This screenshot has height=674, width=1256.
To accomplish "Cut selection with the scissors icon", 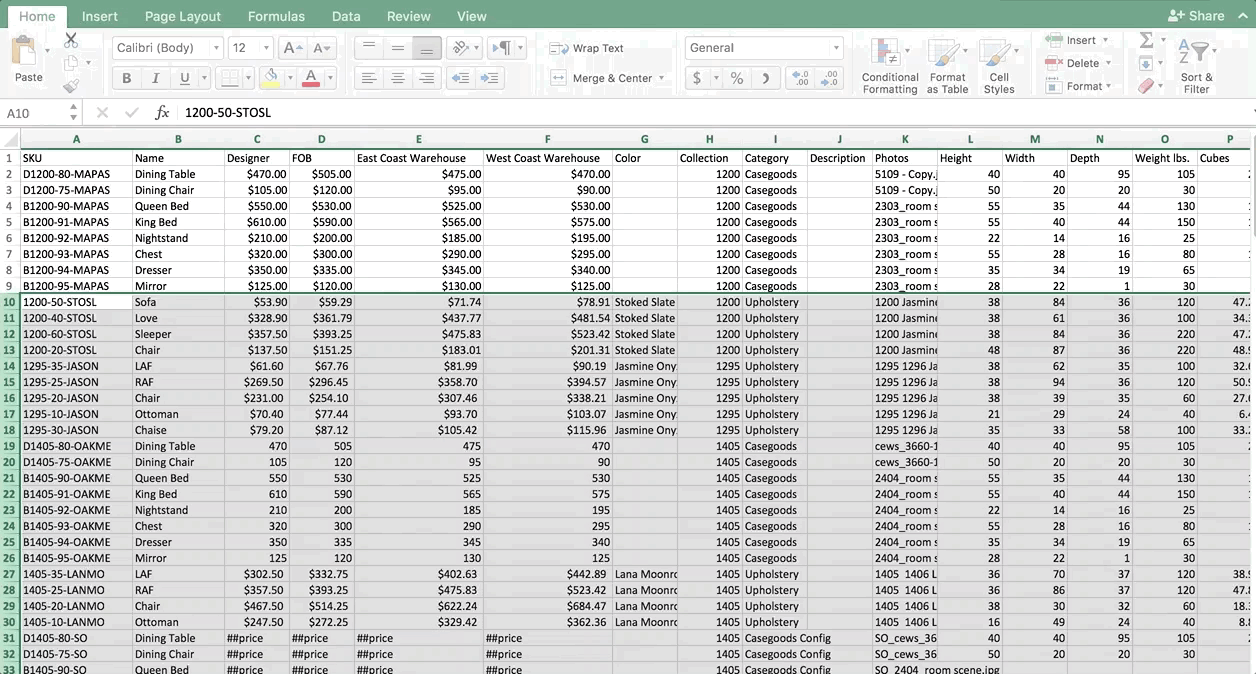I will pos(71,41).
